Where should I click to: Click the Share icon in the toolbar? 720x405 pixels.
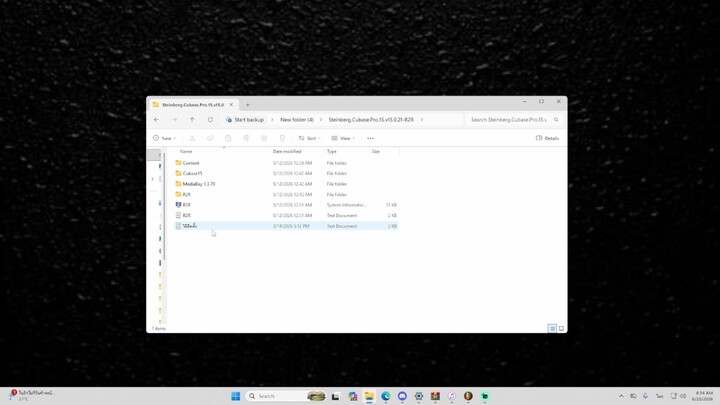point(264,138)
